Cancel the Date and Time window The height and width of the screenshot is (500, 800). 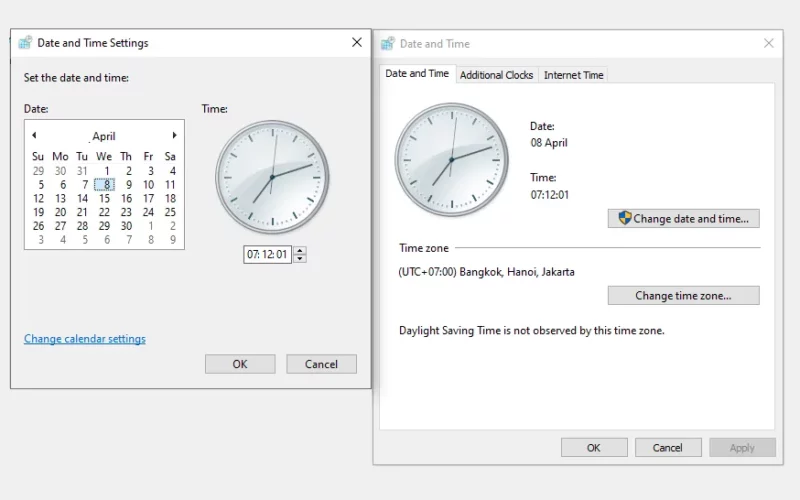click(667, 447)
